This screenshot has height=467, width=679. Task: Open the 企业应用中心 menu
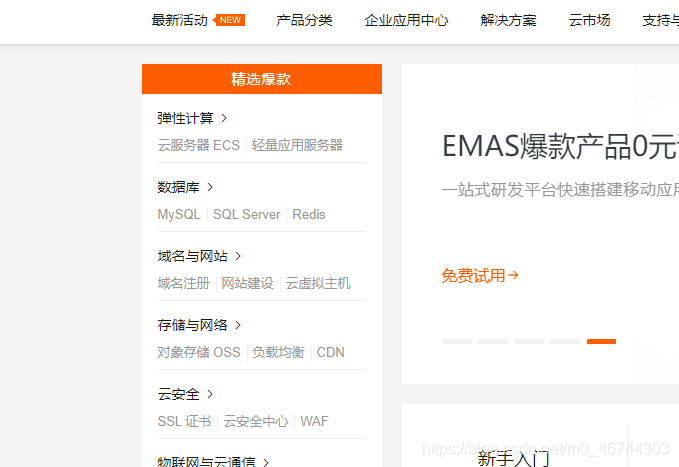(406, 20)
